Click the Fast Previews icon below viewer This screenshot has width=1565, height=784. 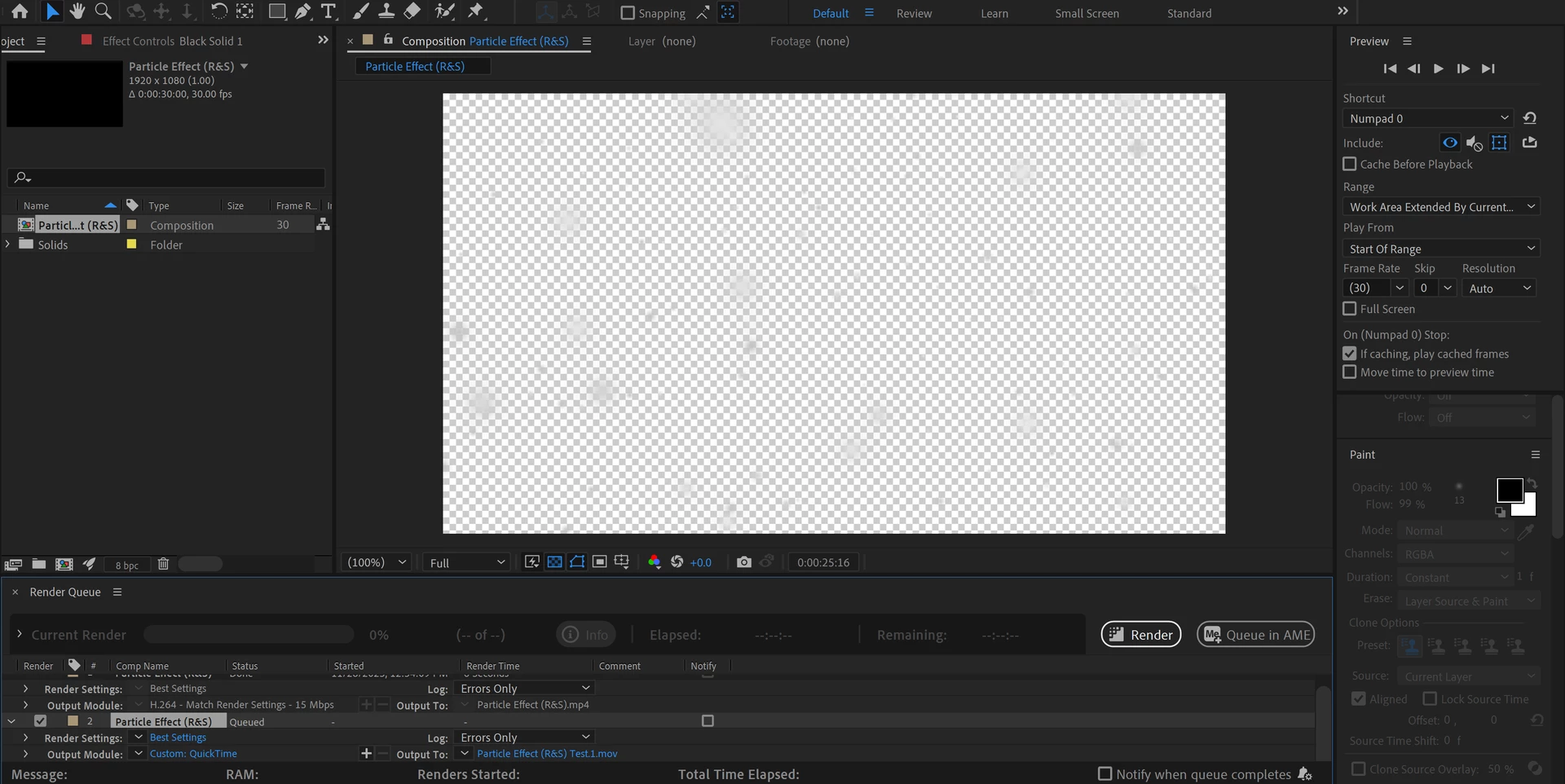(532, 562)
